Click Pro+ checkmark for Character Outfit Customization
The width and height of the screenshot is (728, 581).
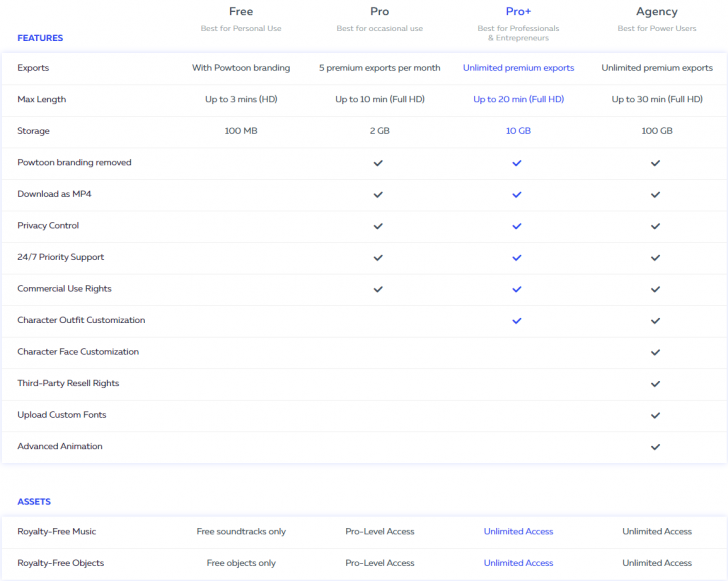click(517, 321)
